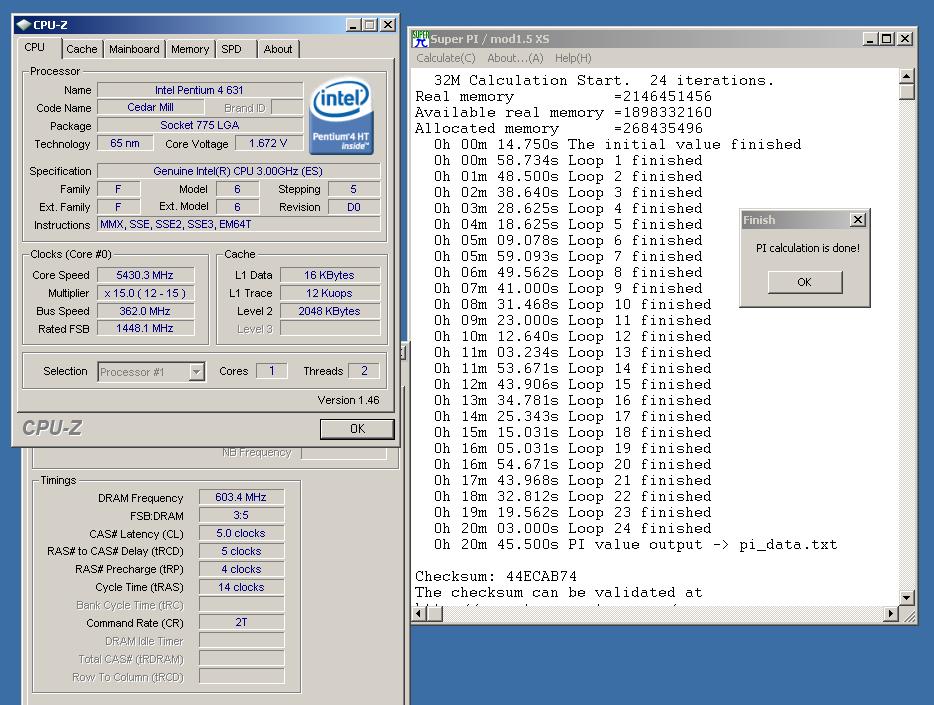Click the Technology value 65 nm
Image resolution: width=934 pixels, height=705 pixels.
coord(125,143)
